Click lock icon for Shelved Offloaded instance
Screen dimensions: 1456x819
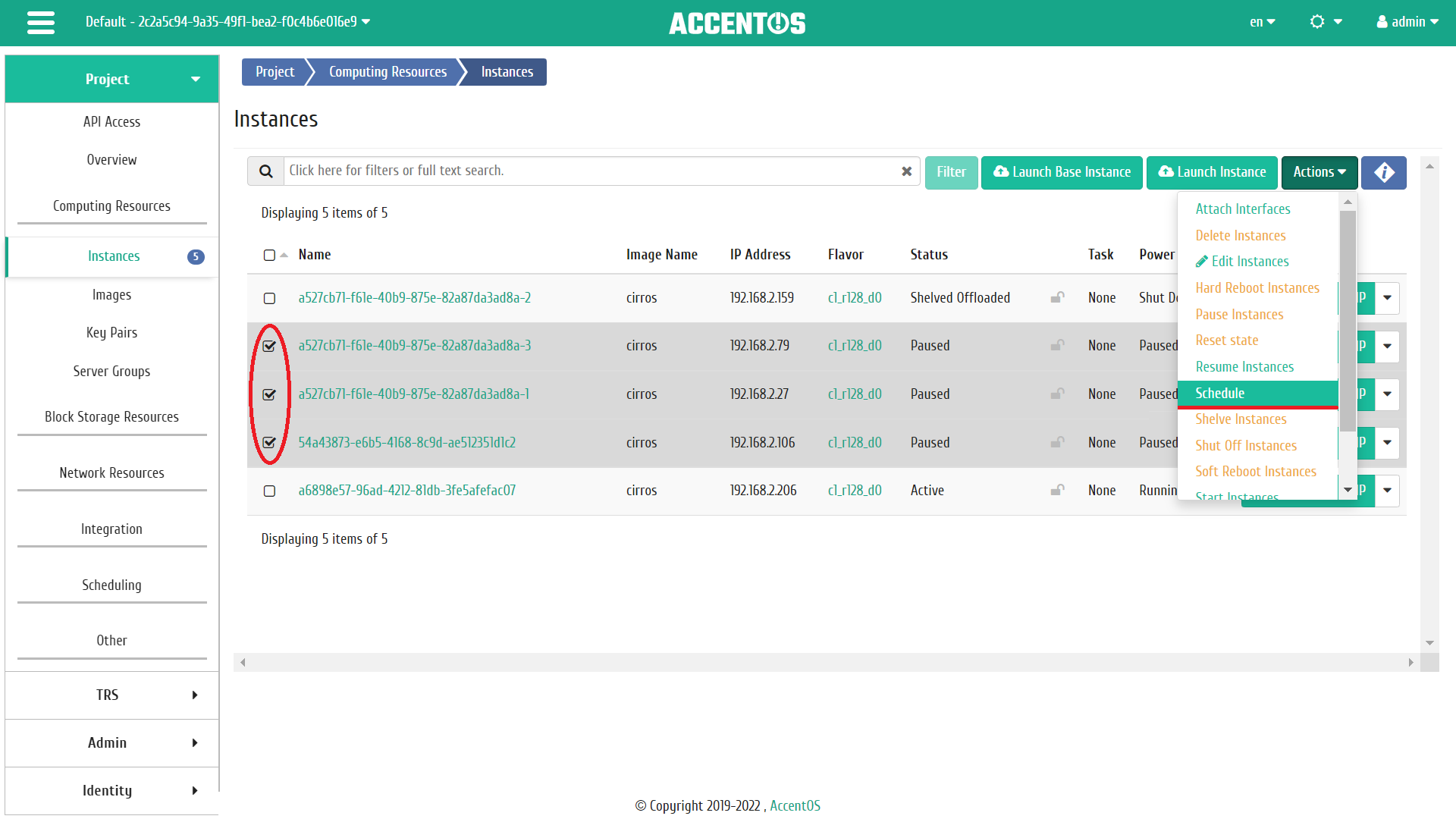[x=1057, y=298]
